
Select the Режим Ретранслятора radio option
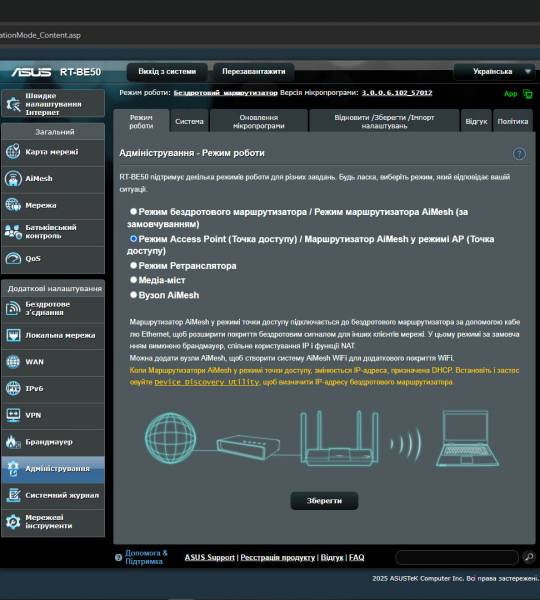(x=133, y=265)
